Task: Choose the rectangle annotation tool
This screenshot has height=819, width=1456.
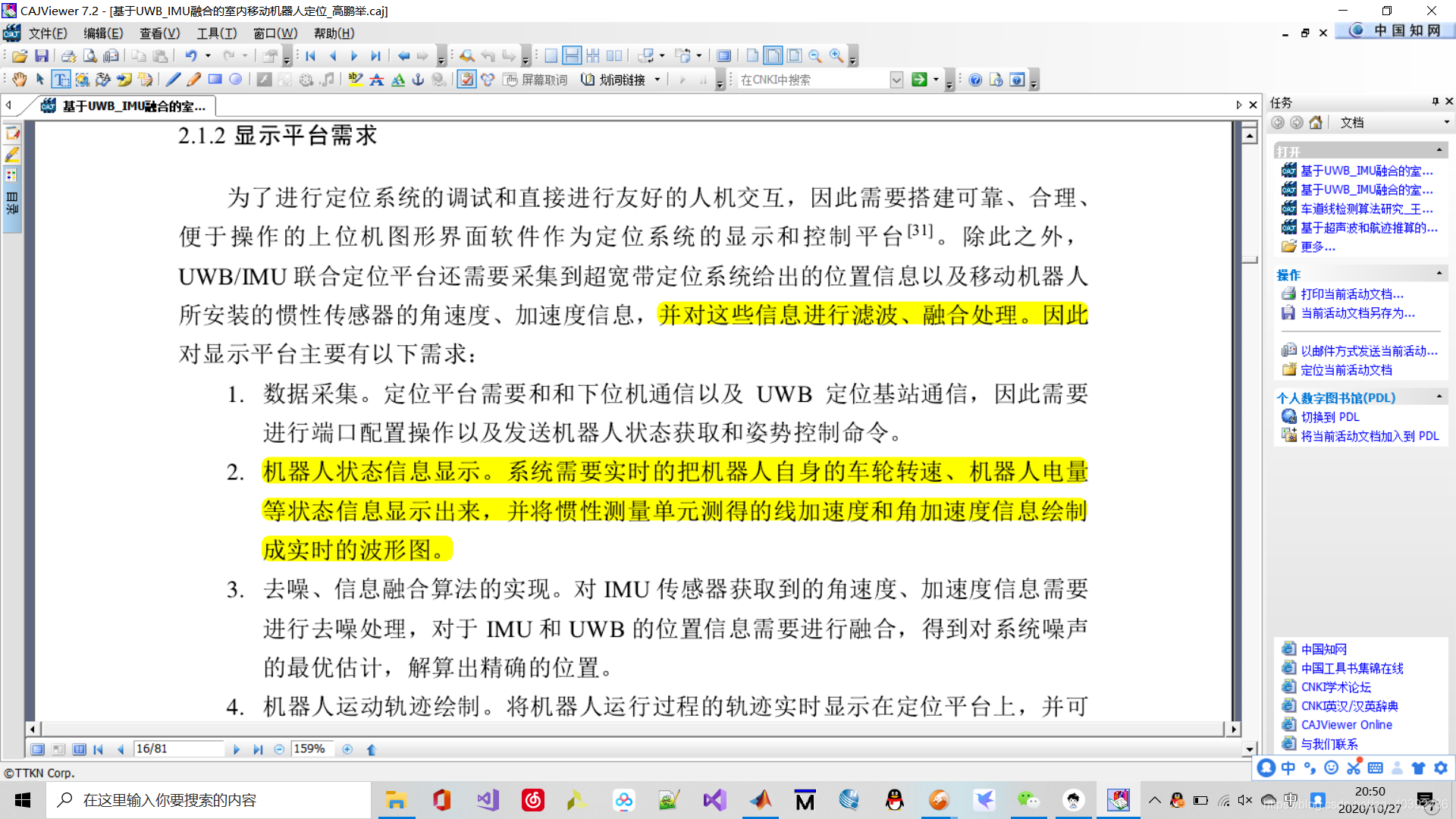Action: (x=215, y=80)
